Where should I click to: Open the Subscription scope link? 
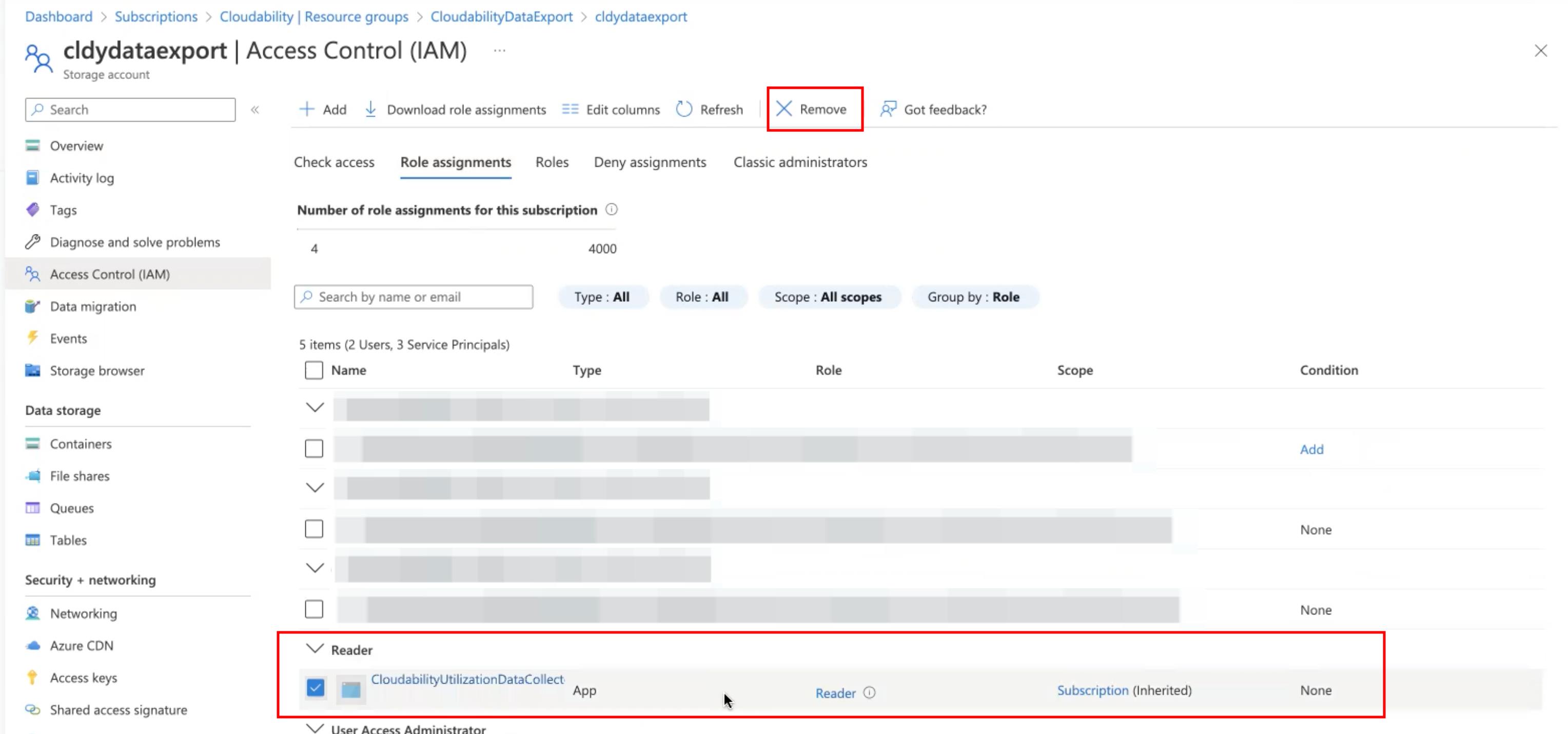(x=1092, y=690)
